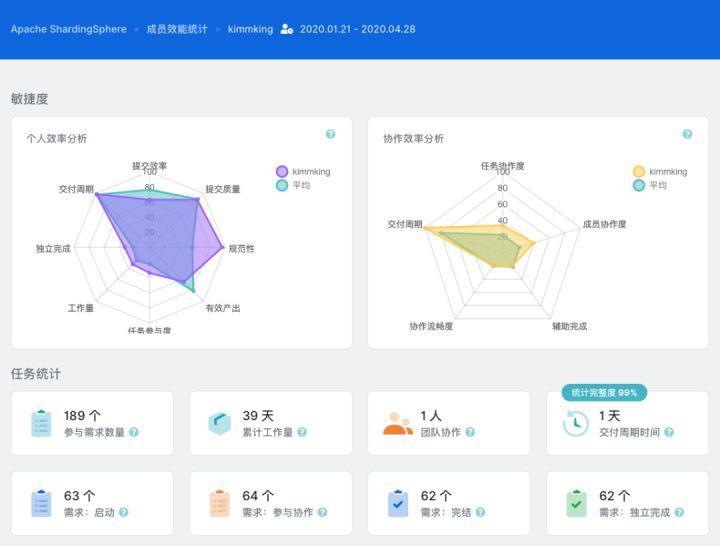Toggle purple kimmking legend in personal chart
This screenshot has height=546, width=720.
pos(303,172)
